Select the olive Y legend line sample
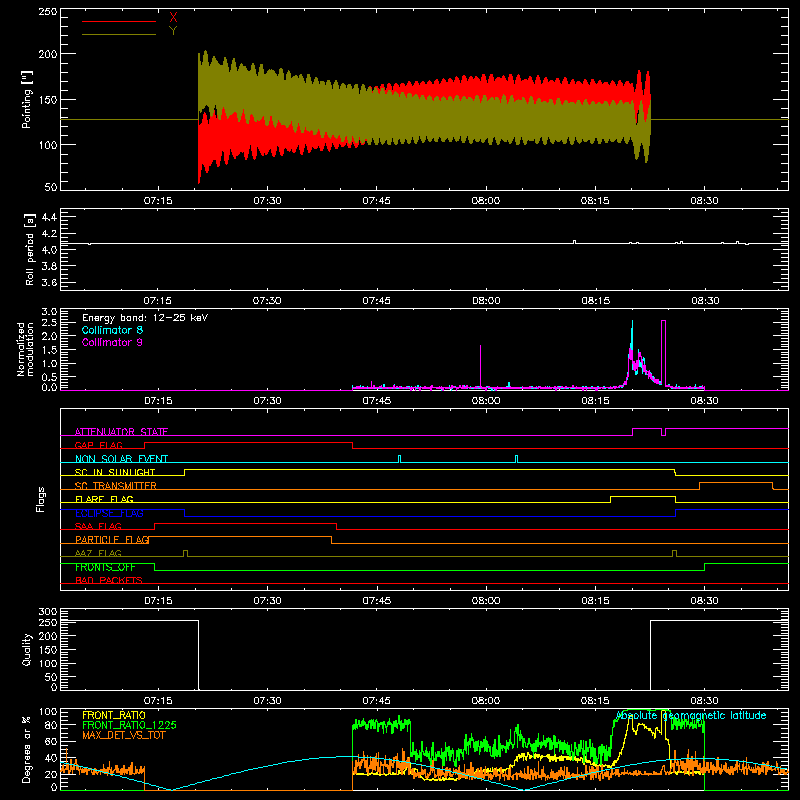The width and height of the screenshot is (800, 800). 119,34
